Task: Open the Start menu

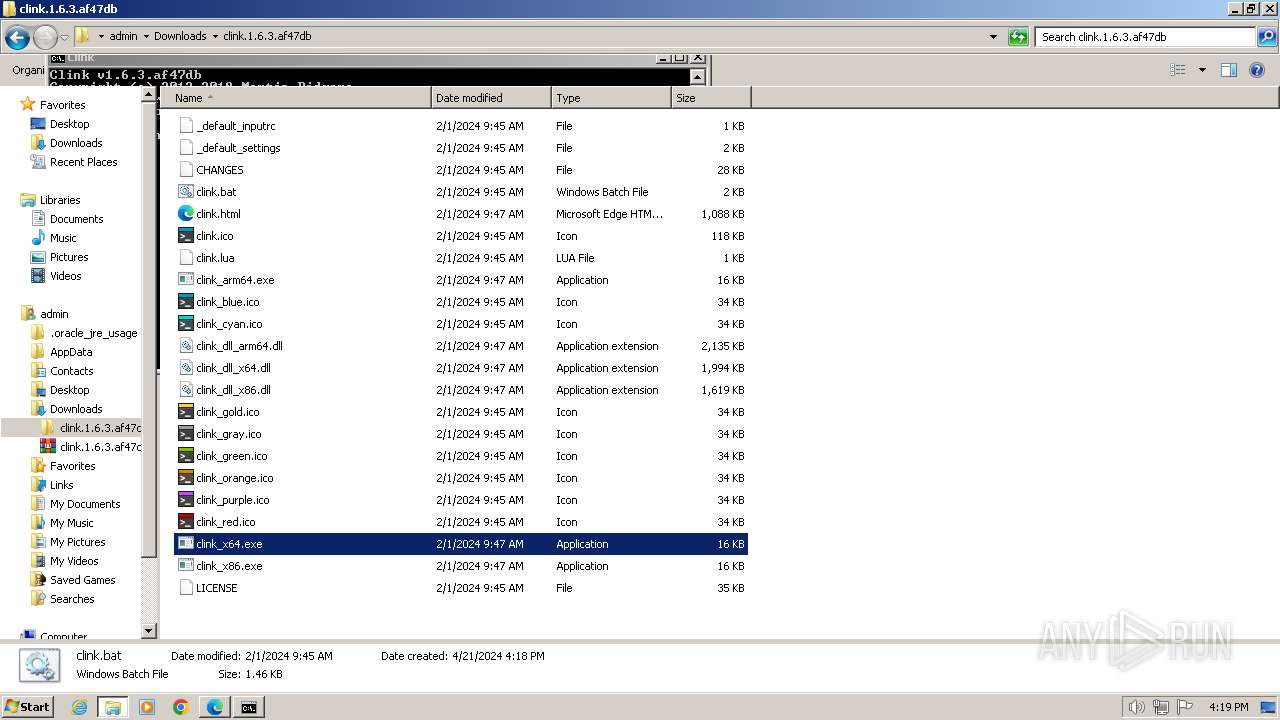Action: pos(28,706)
